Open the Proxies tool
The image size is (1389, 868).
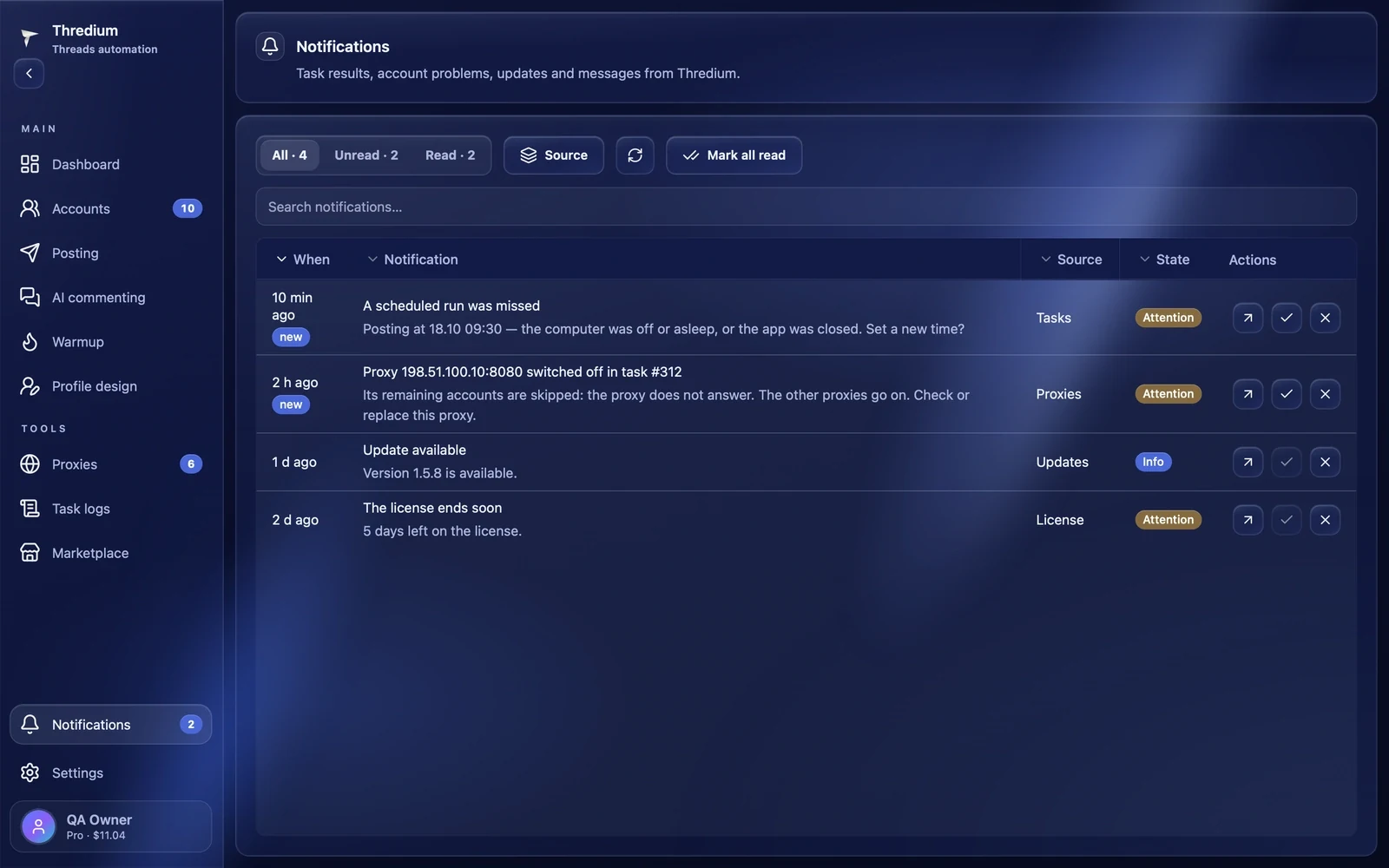coord(111,464)
